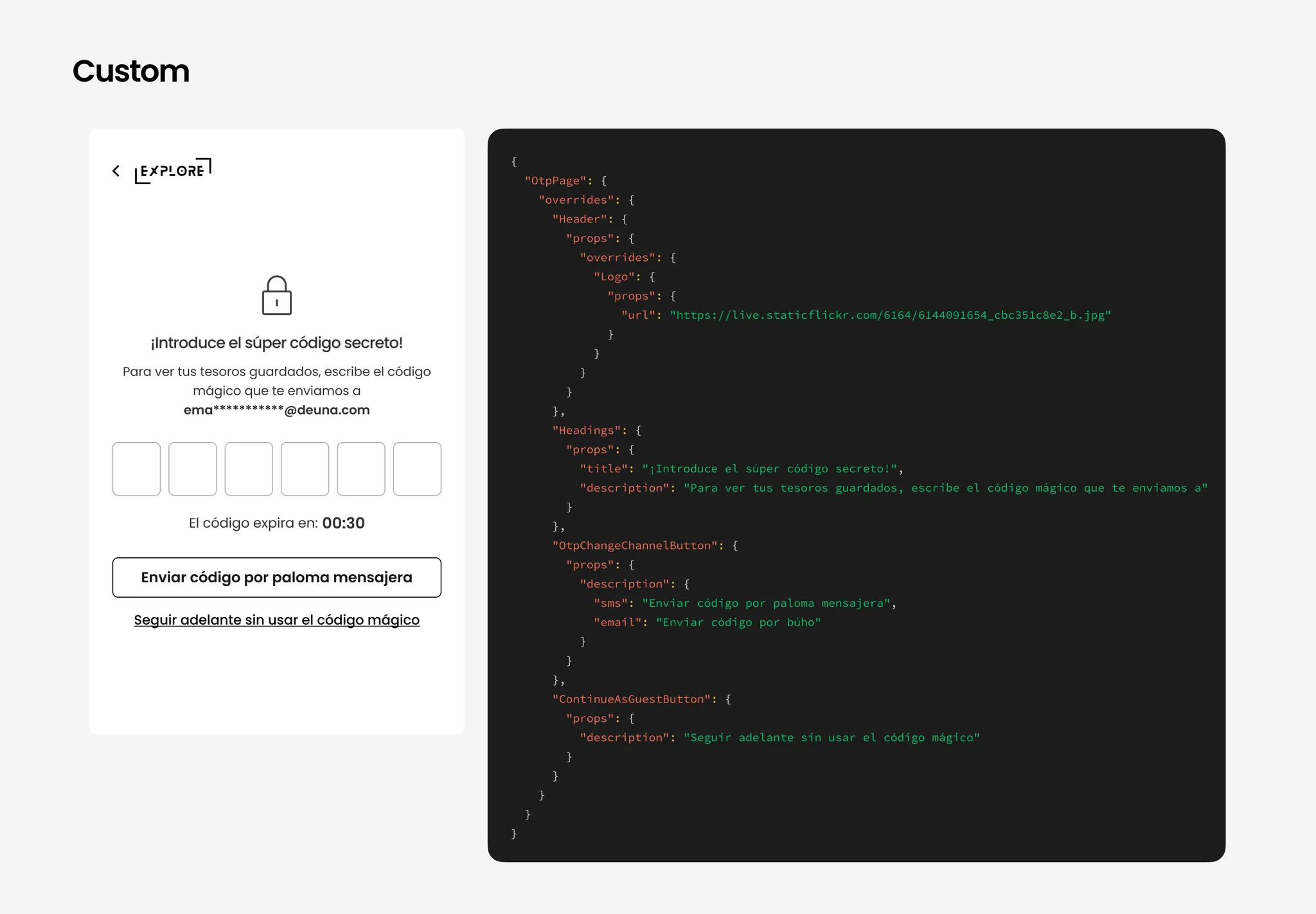Click the "sms" key in the JSON
This screenshot has width=1316, height=914.
(x=610, y=603)
